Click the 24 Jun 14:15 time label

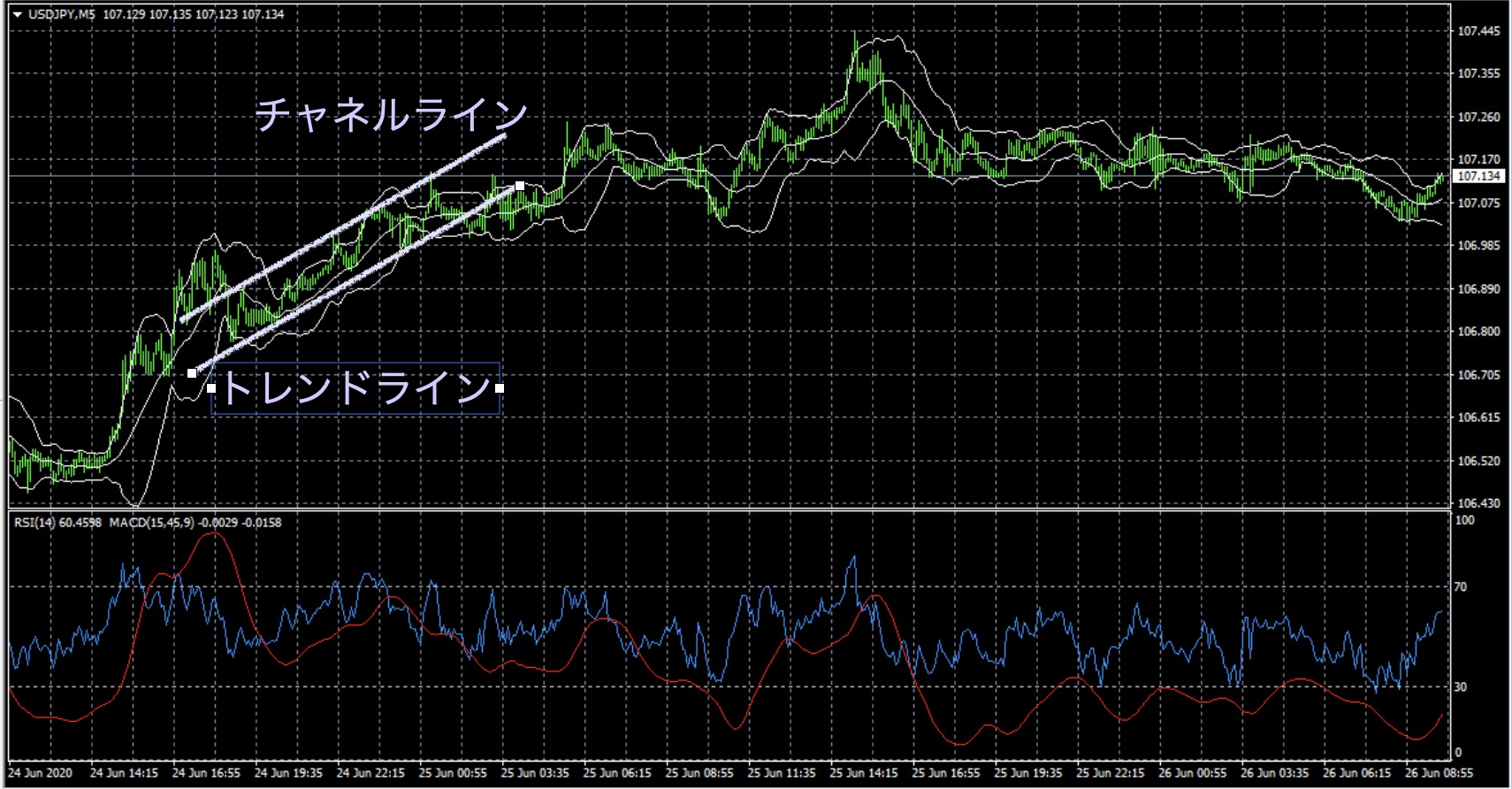(x=124, y=773)
